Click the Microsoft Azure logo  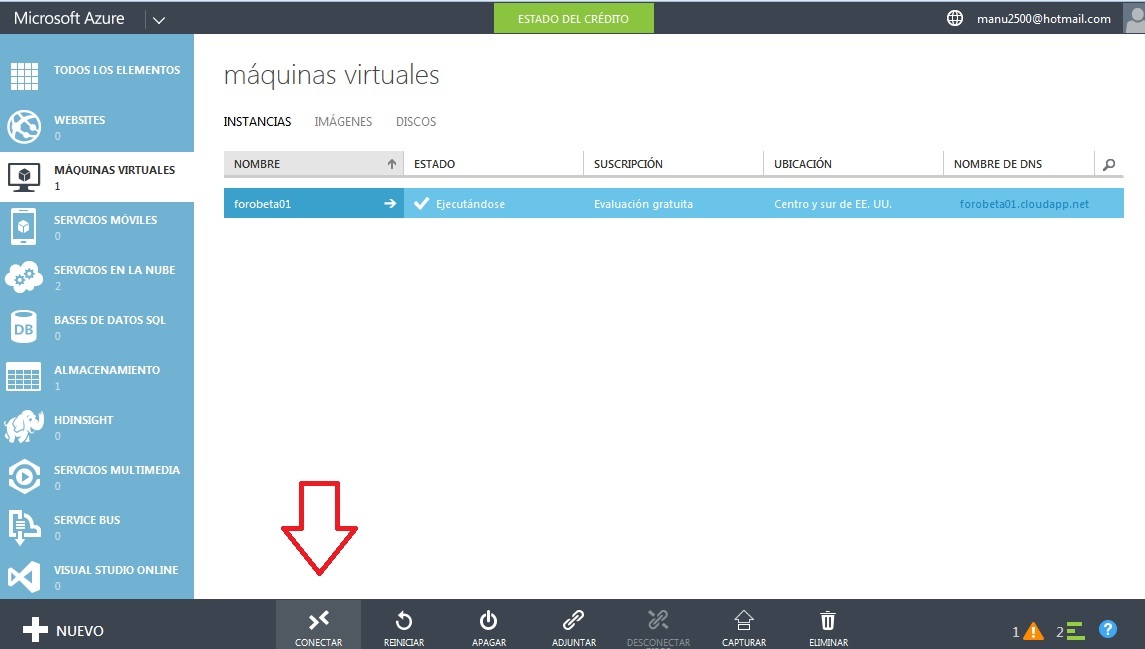(69, 18)
